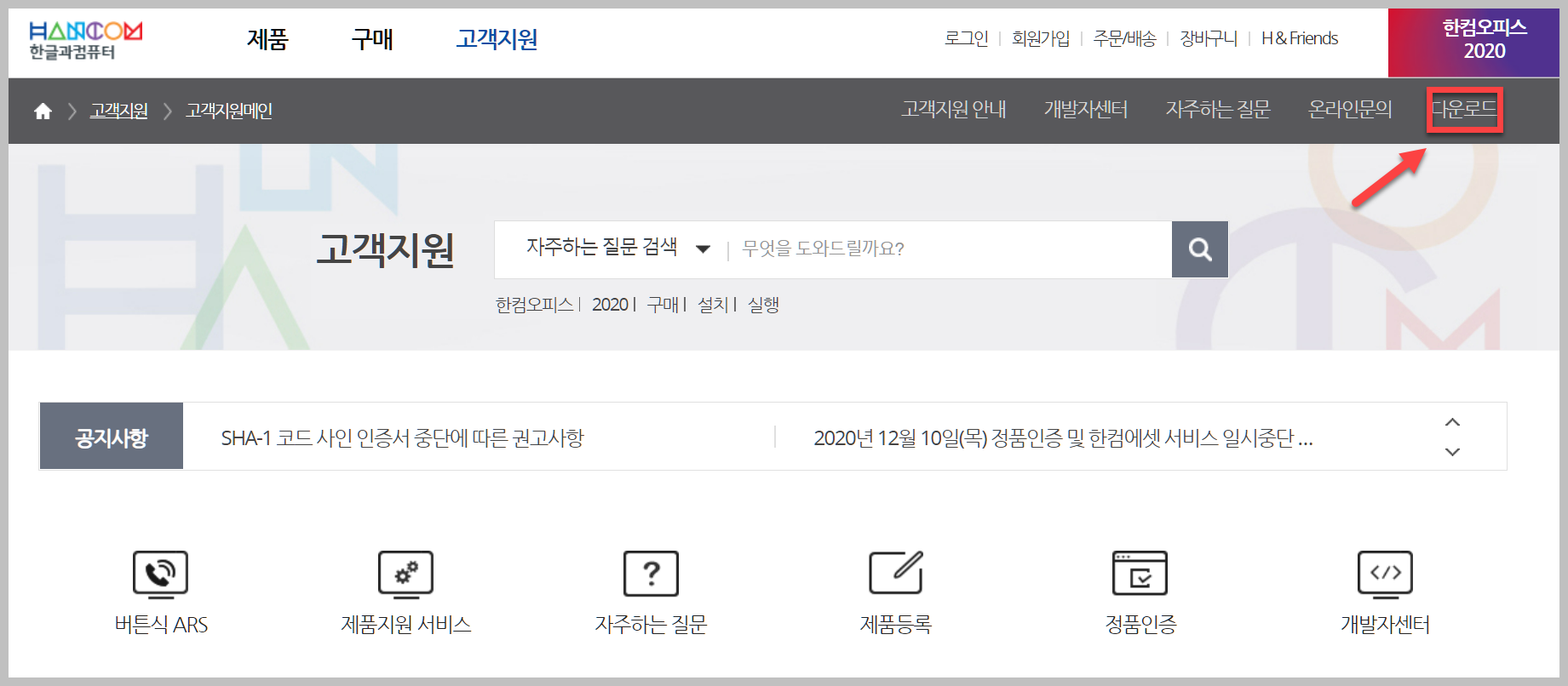Click the 설치 keyword tag
This screenshot has width=1568, height=686.
(x=713, y=305)
